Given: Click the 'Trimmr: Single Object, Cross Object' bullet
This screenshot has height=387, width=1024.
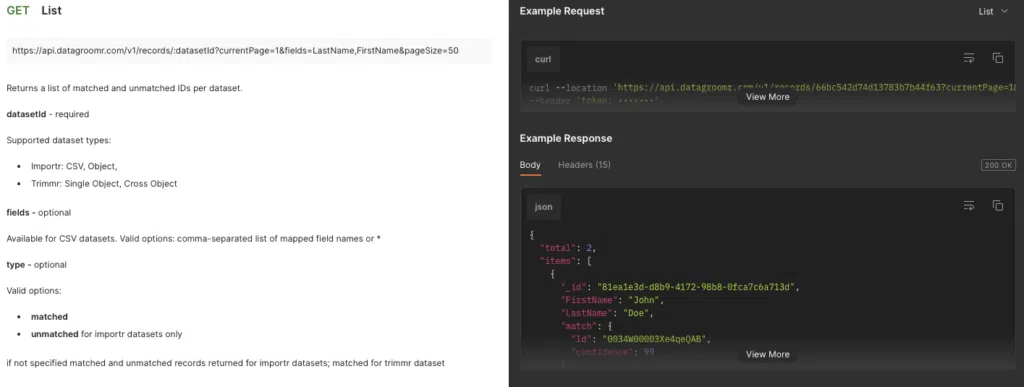Looking at the screenshot, I should pos(104,184).
